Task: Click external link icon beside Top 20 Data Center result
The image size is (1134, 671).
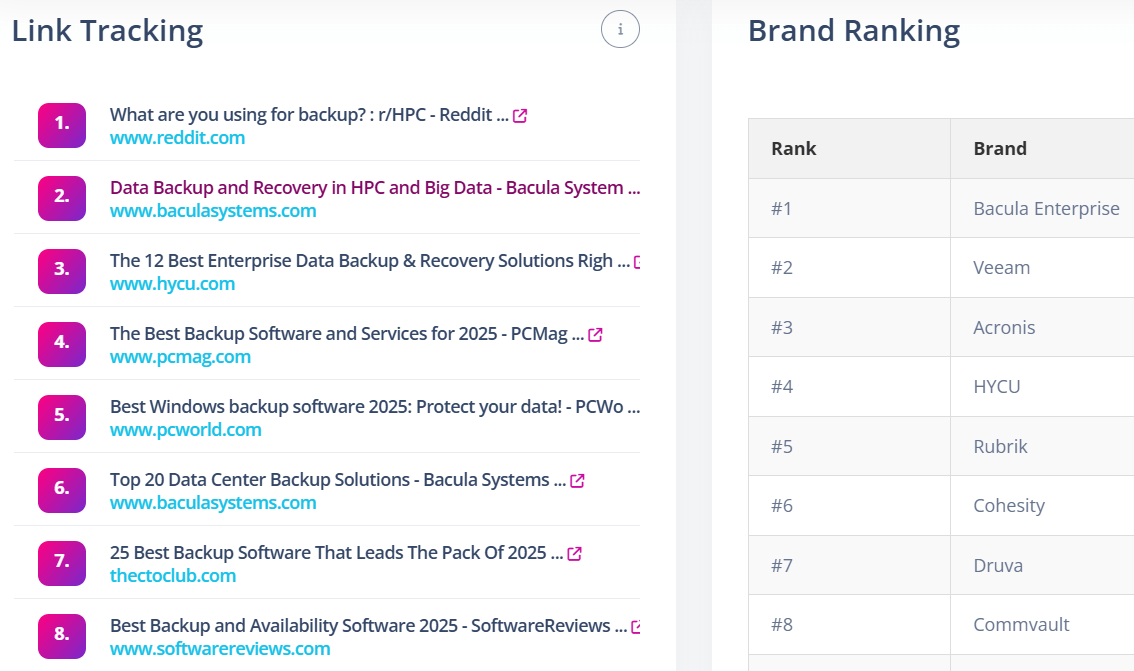Action: [x=577, y=481]
